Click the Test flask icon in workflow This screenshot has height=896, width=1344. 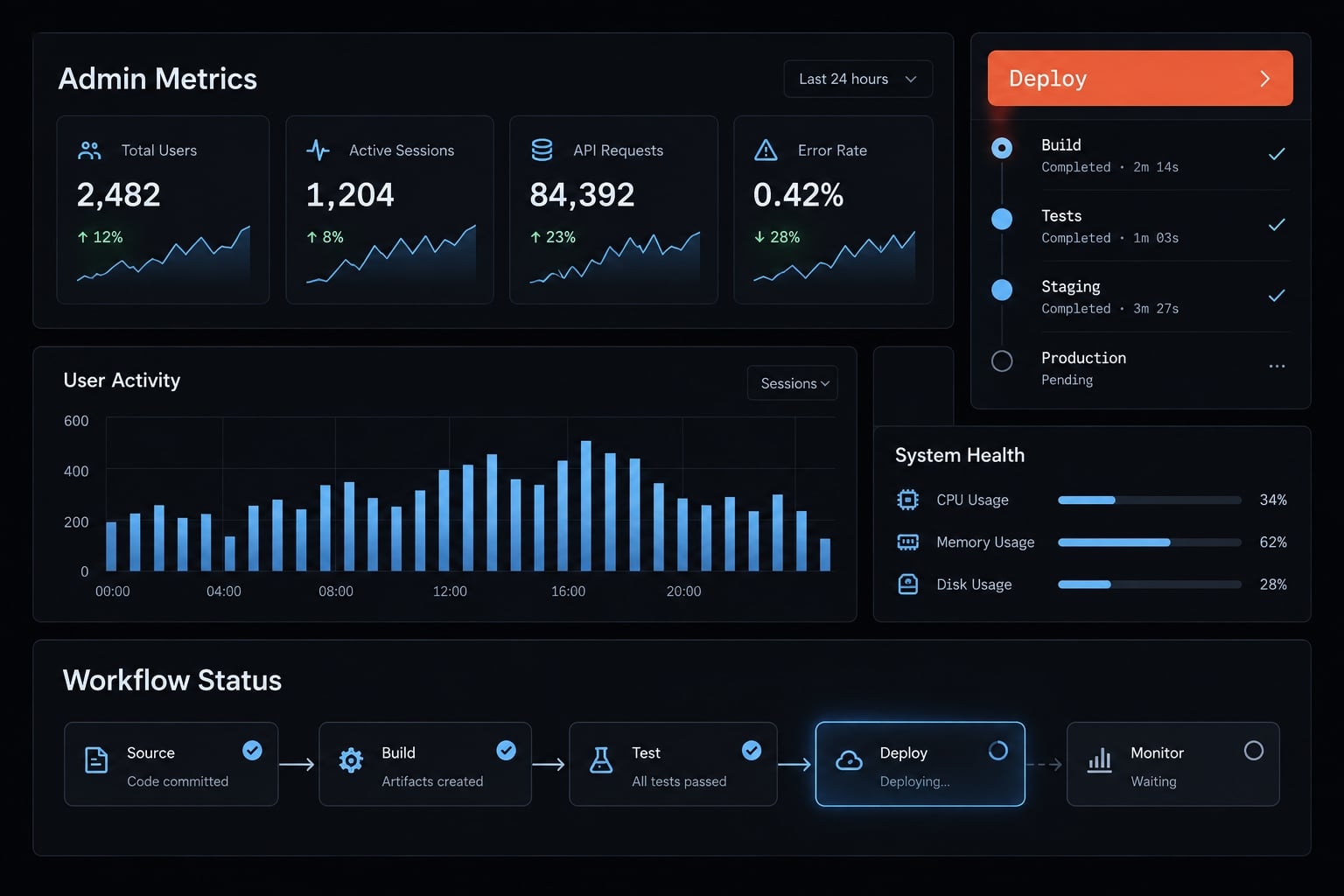click(x=601, y=760)
